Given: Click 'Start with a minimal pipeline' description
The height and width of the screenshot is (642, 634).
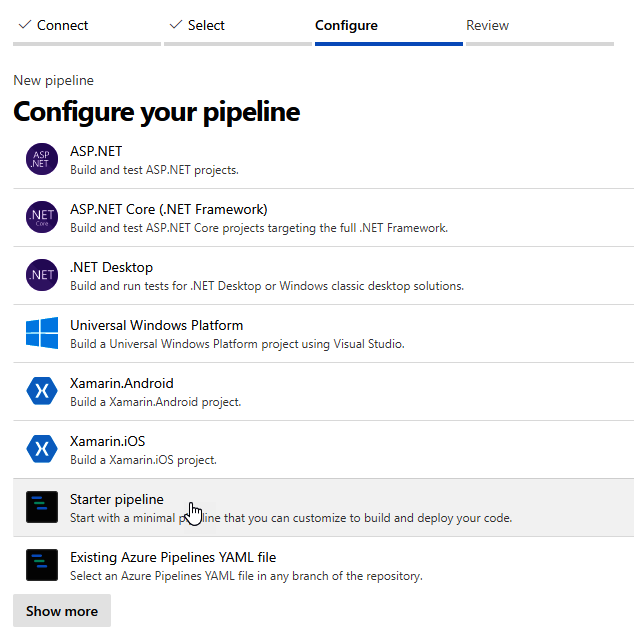Looking at the screenshot, I should click(291, 518).
